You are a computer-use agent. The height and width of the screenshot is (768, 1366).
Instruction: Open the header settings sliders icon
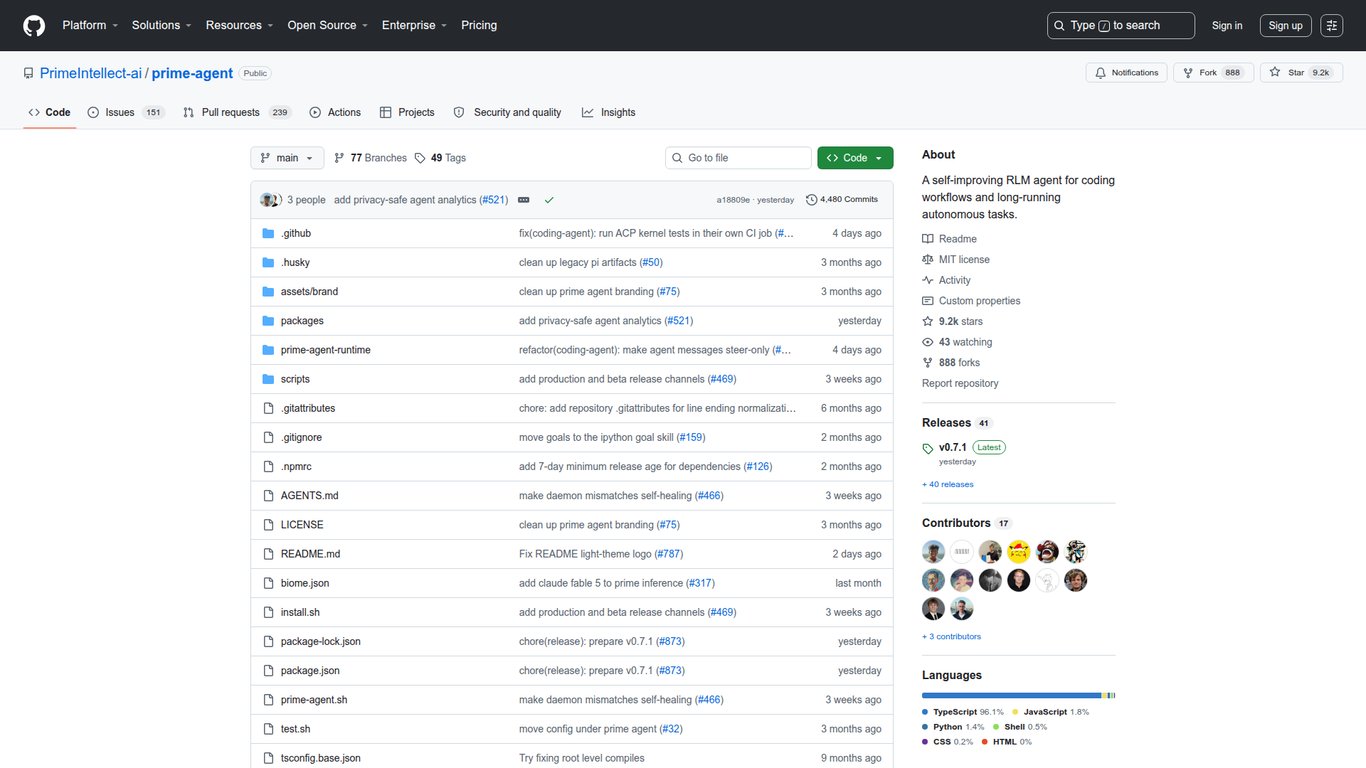point(1331,25)
